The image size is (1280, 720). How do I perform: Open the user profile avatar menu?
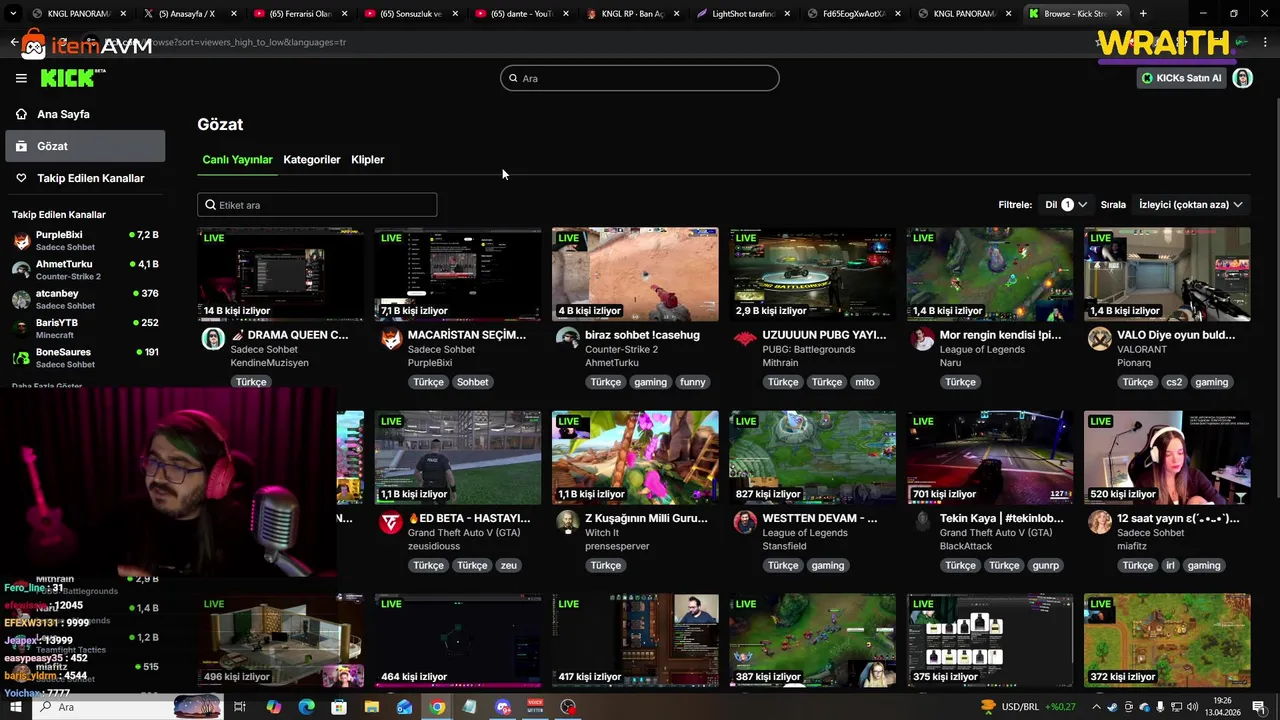pyautogui.click(x=1242, y=78)
